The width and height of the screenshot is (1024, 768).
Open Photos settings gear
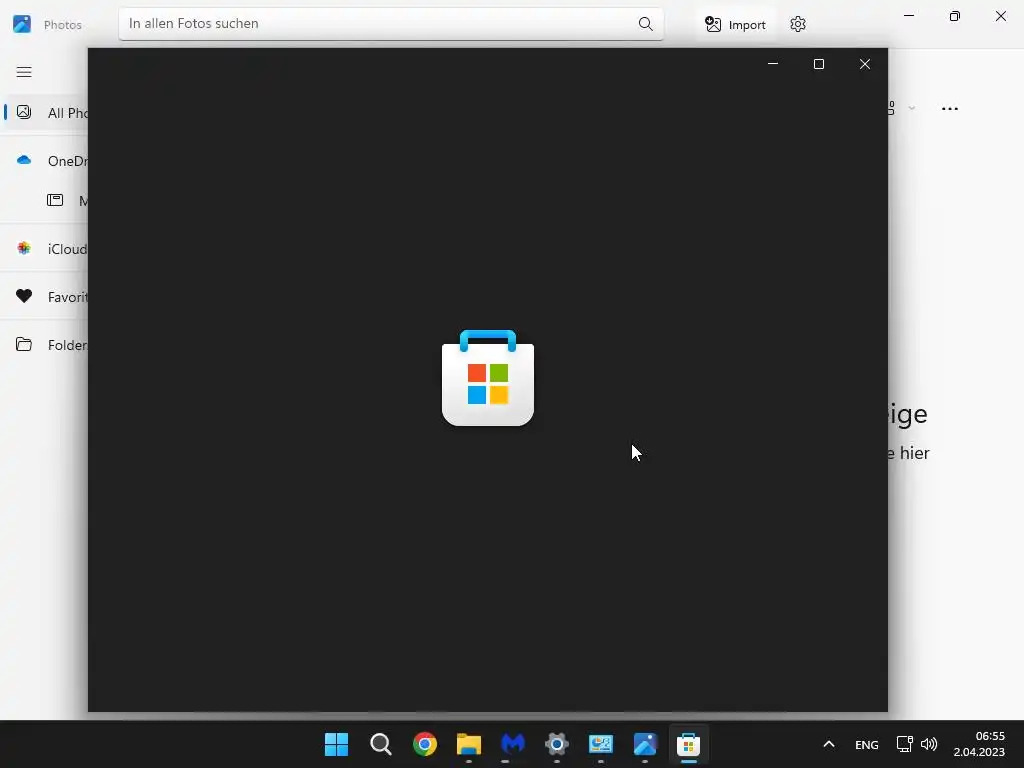coord(797,25)
